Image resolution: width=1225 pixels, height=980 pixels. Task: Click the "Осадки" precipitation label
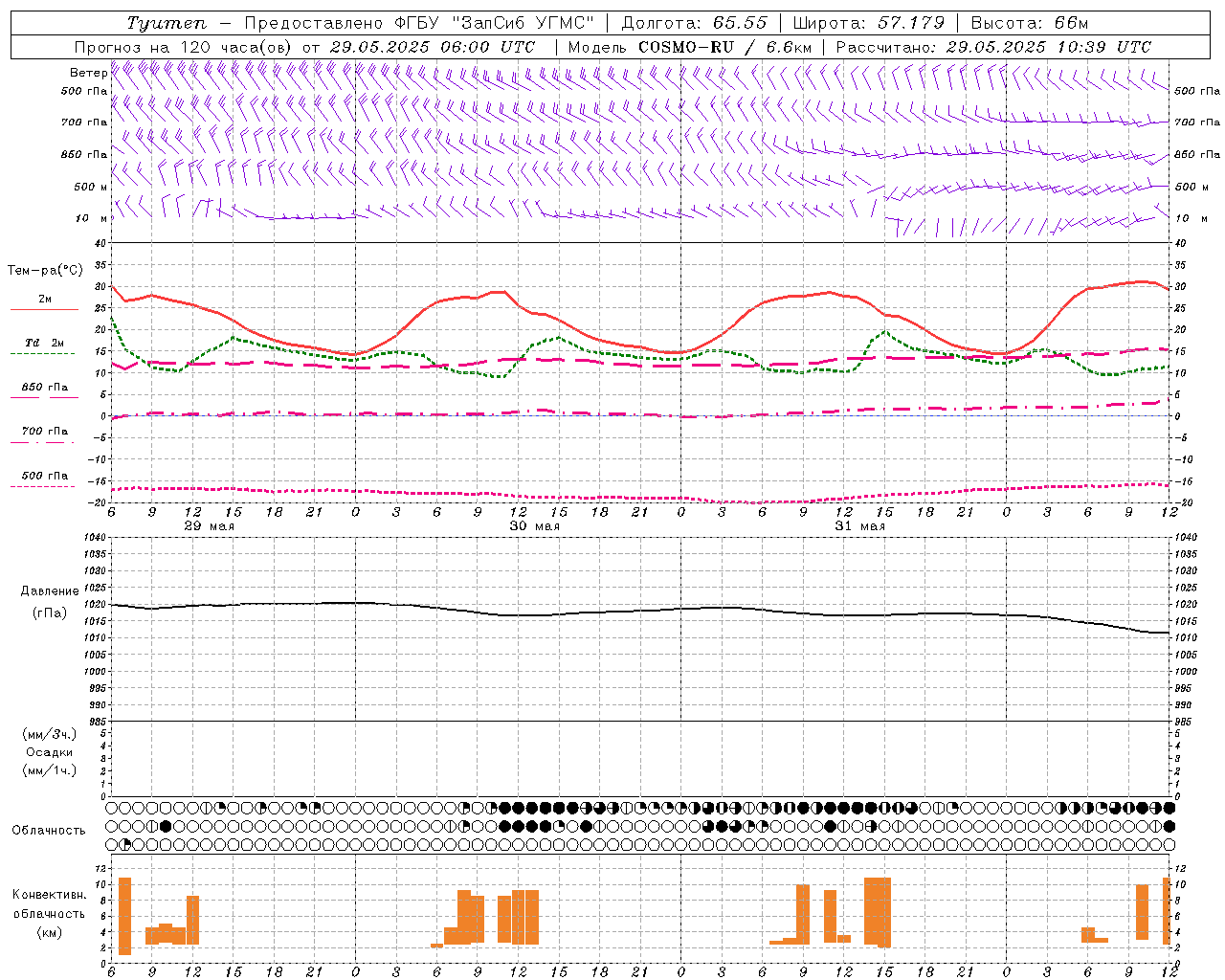[x=50, y=752]
